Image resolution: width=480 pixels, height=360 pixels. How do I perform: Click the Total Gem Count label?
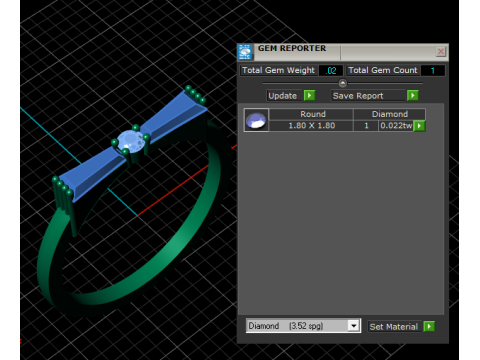tap(382, 70)
